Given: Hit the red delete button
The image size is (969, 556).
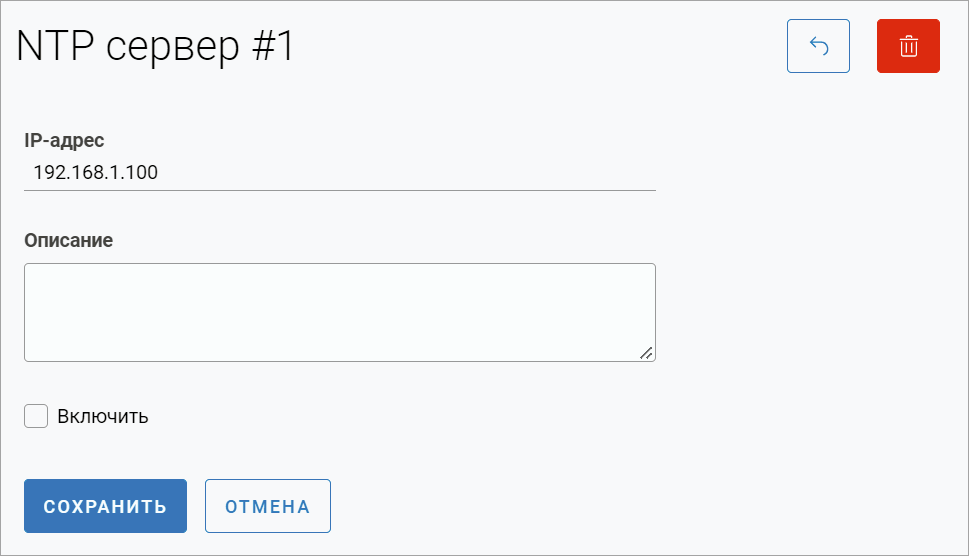Looking at the screenshot, I should [908, 46].
